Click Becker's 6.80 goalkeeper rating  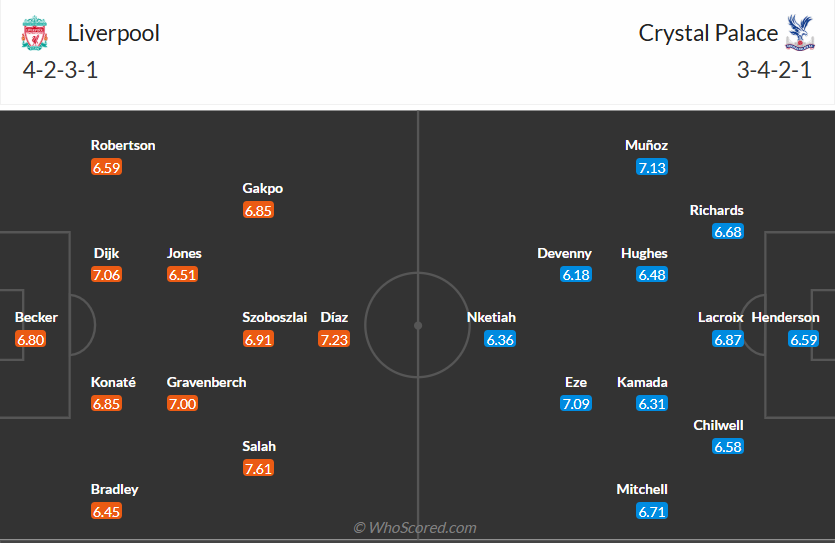coord(31,339)
